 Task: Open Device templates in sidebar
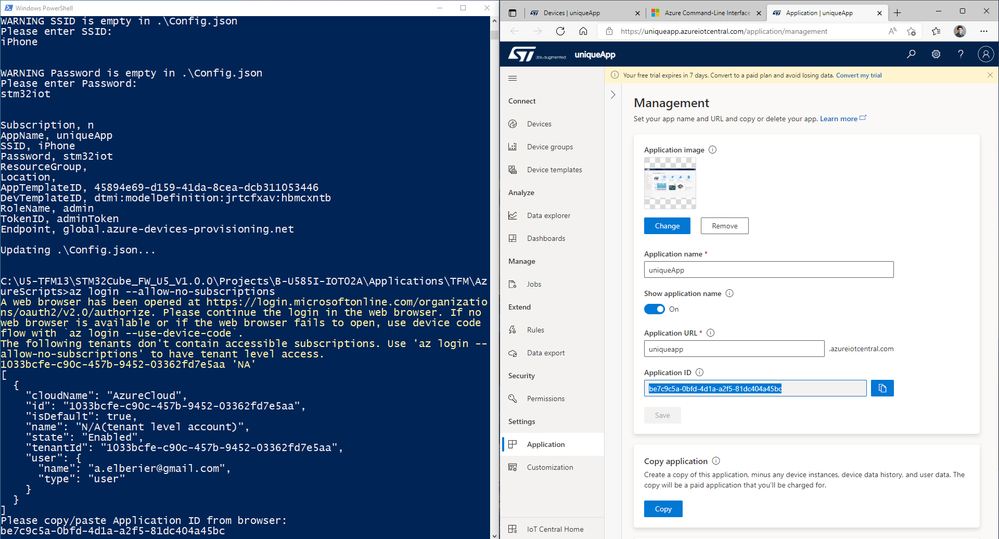[554, 170]
